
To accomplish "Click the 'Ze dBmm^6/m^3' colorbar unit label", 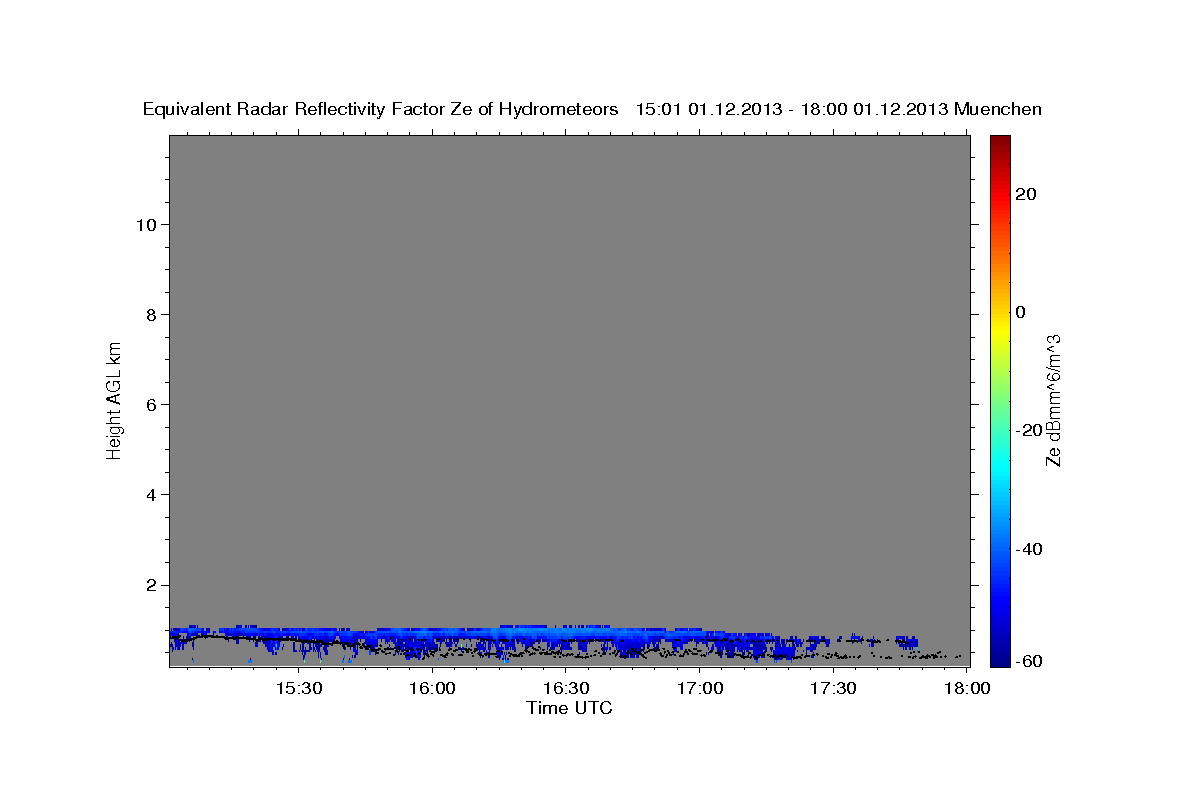I will pyautogui.click(x=1052, y=400).
